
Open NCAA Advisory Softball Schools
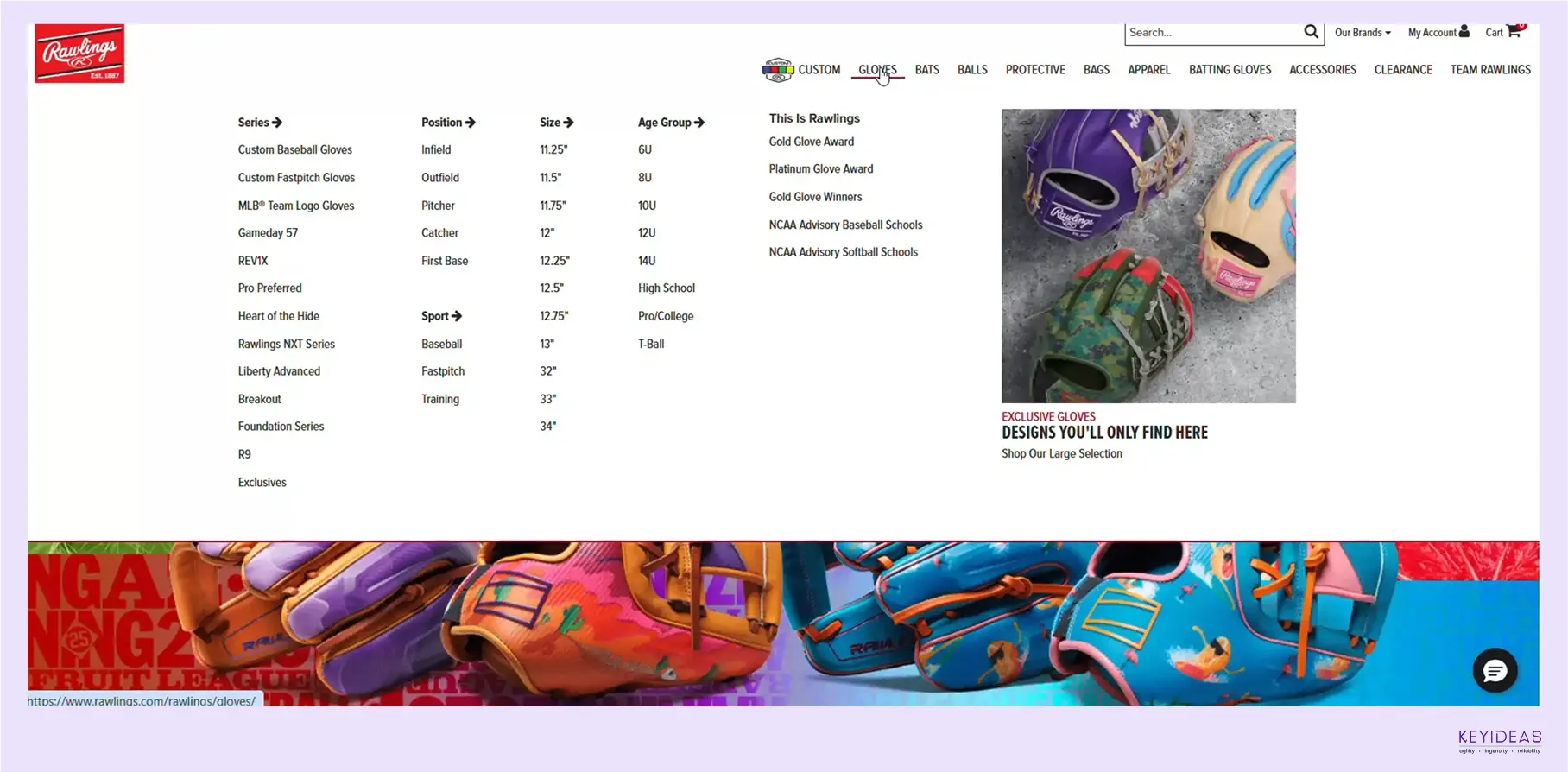click(844, 252)
